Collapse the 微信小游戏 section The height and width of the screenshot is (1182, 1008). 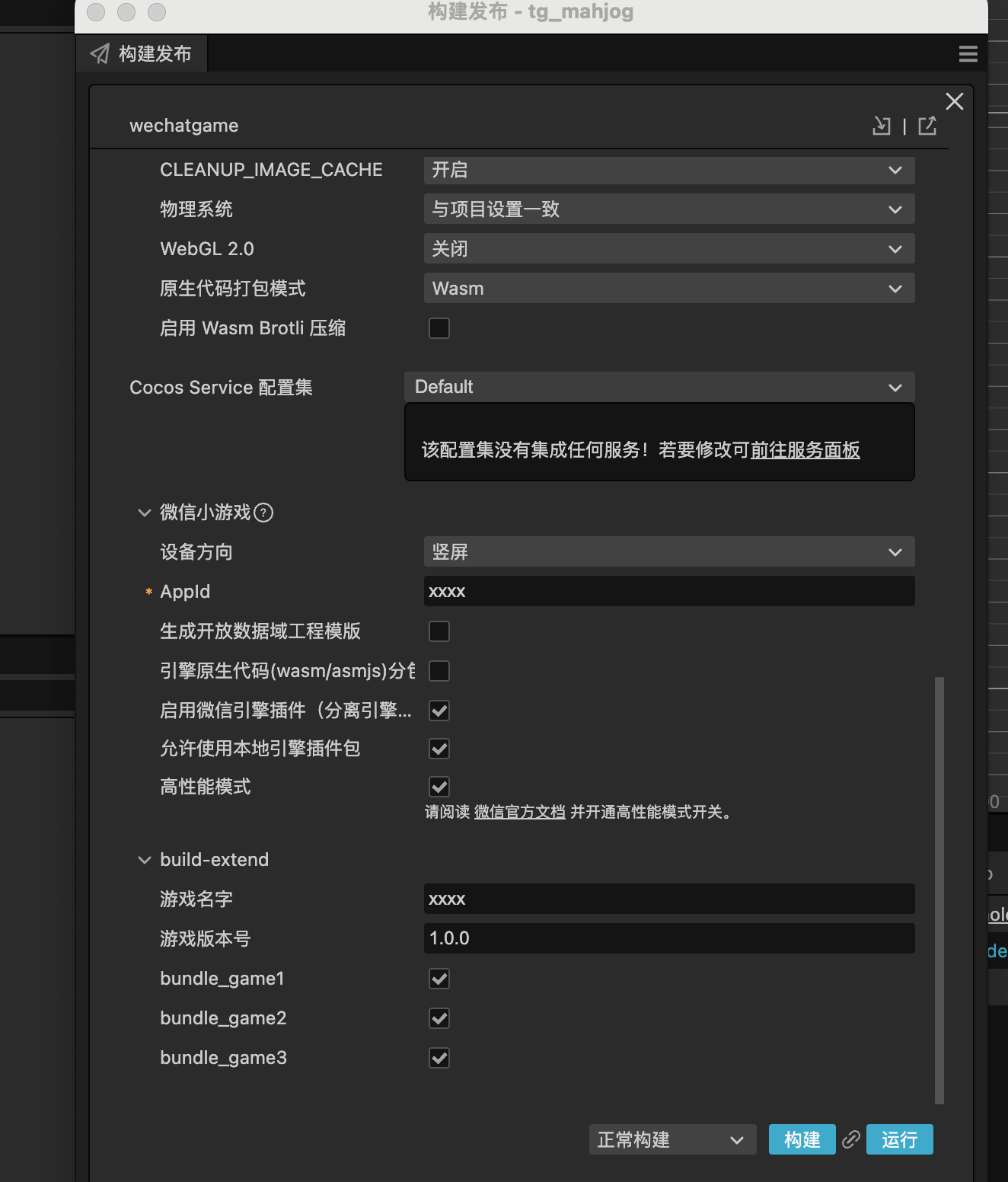(x=144, y=513)
